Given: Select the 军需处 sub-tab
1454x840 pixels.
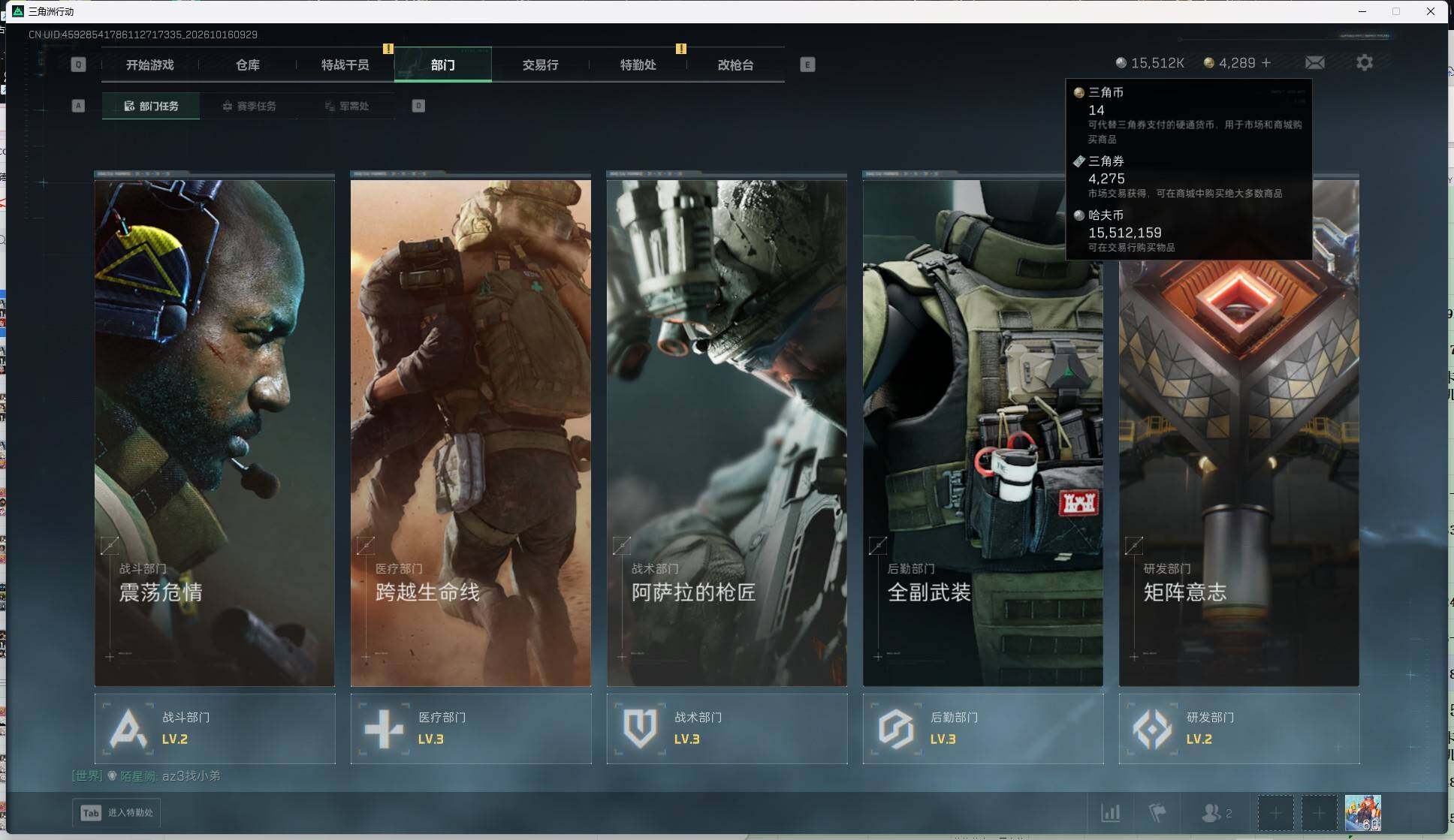Looking at the screenshot, I should pyautogui.click(x=347, y=106).
